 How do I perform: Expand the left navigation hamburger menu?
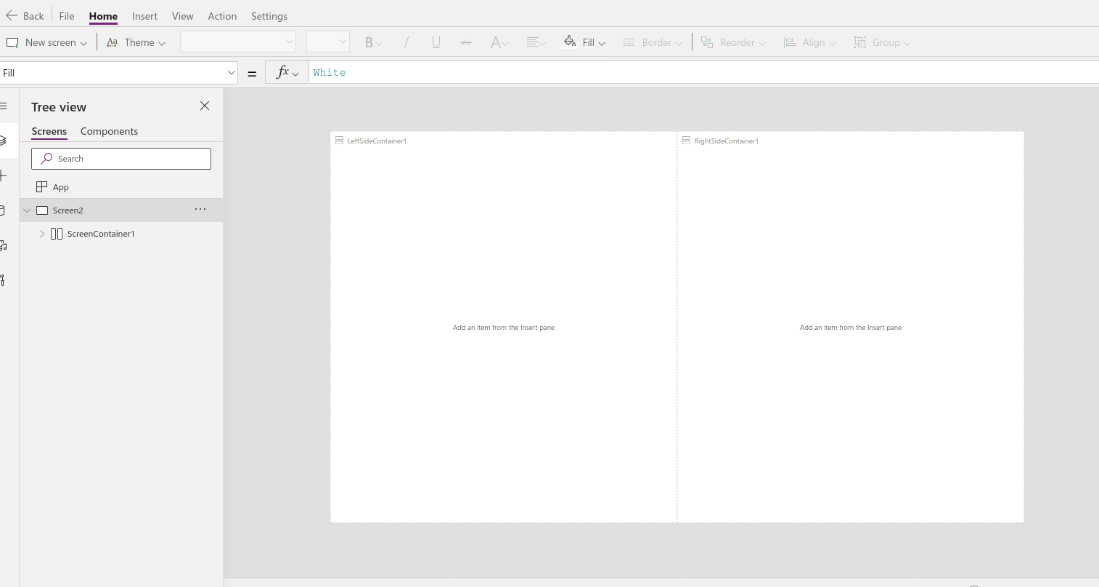tap(4, 106)
